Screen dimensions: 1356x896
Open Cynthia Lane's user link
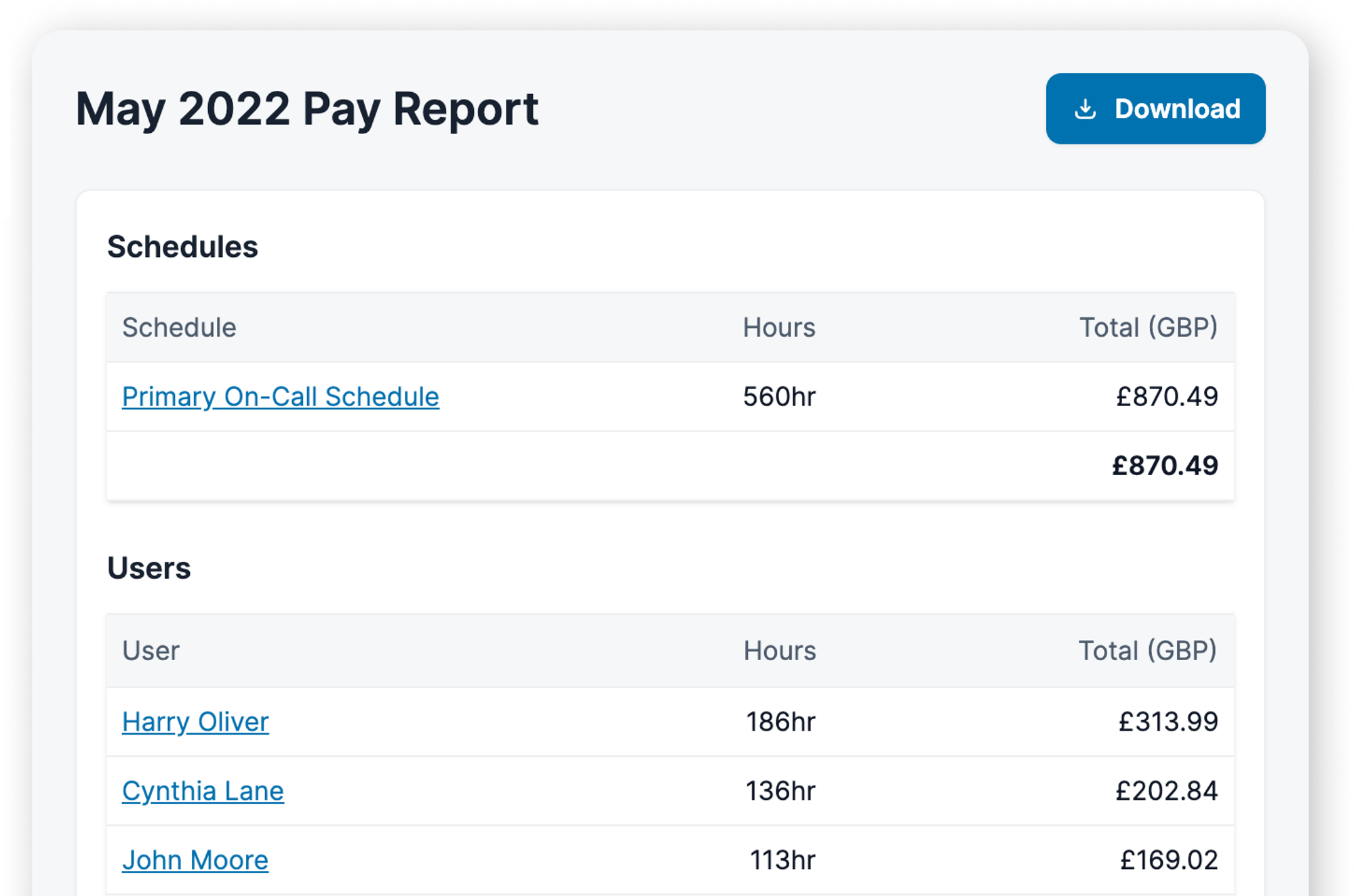click(x=203, y=791)
